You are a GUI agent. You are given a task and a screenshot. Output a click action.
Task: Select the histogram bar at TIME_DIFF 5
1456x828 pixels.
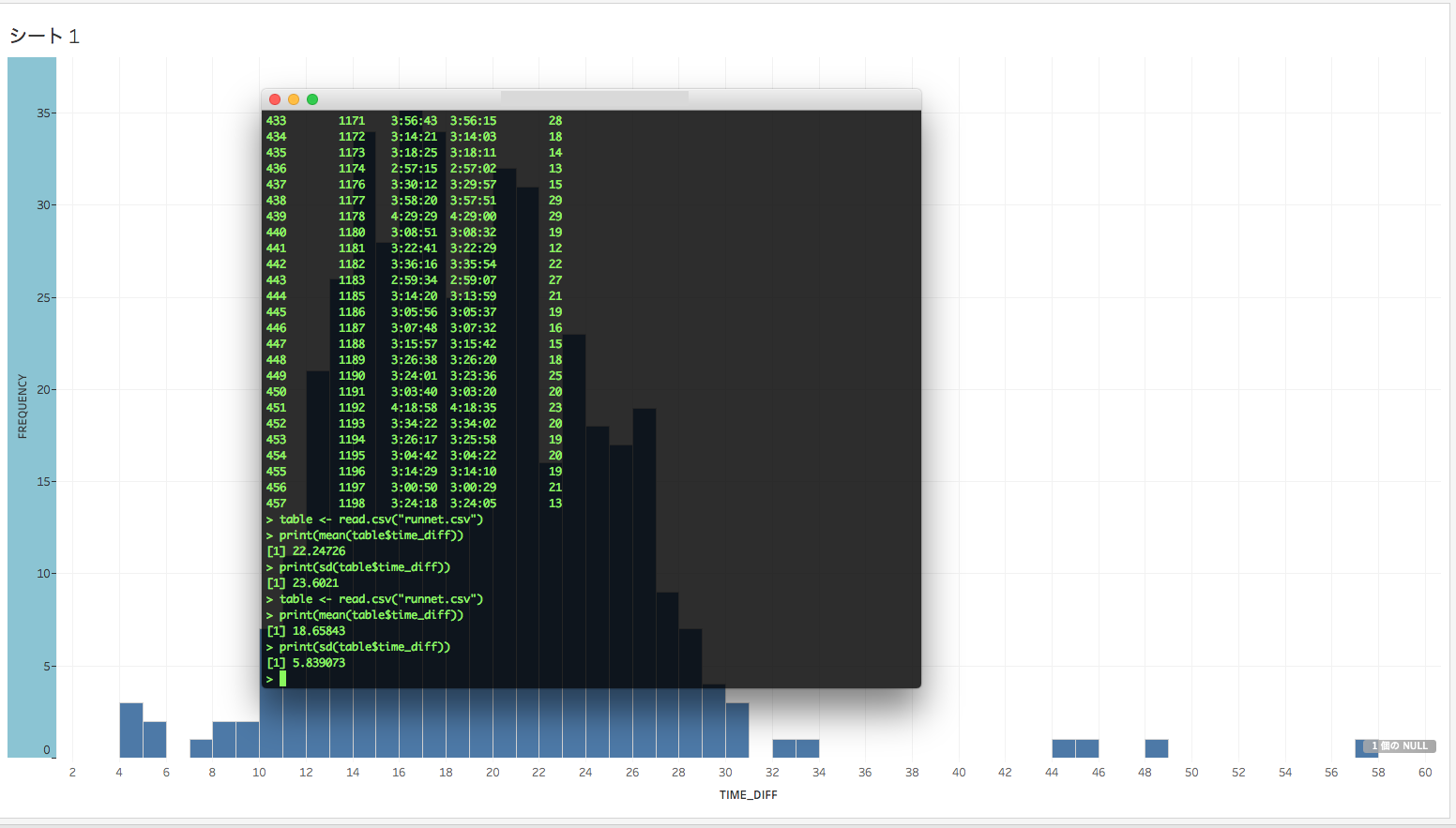(x=155, y=739)
